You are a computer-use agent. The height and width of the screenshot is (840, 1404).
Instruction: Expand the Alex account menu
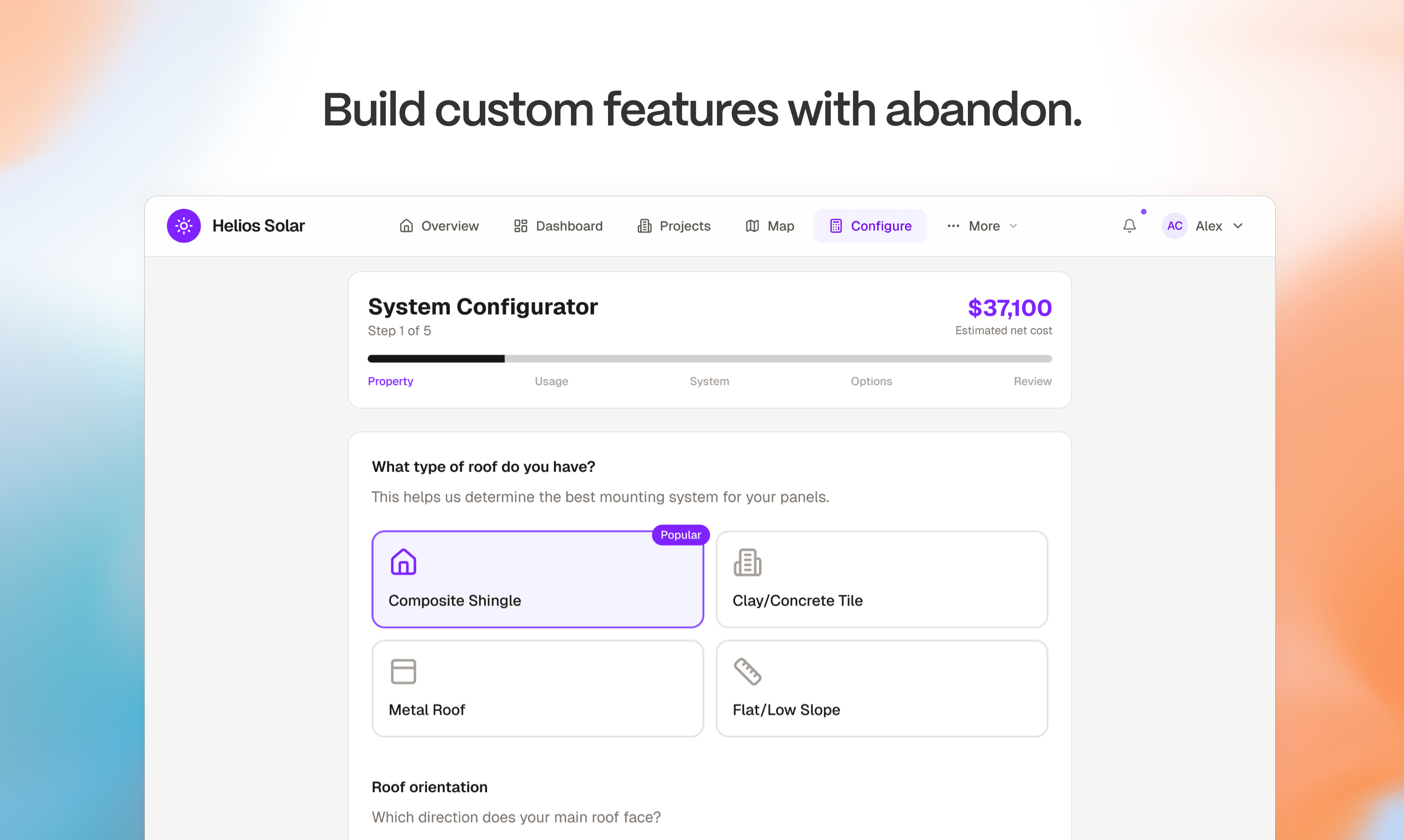point(1217,225)
